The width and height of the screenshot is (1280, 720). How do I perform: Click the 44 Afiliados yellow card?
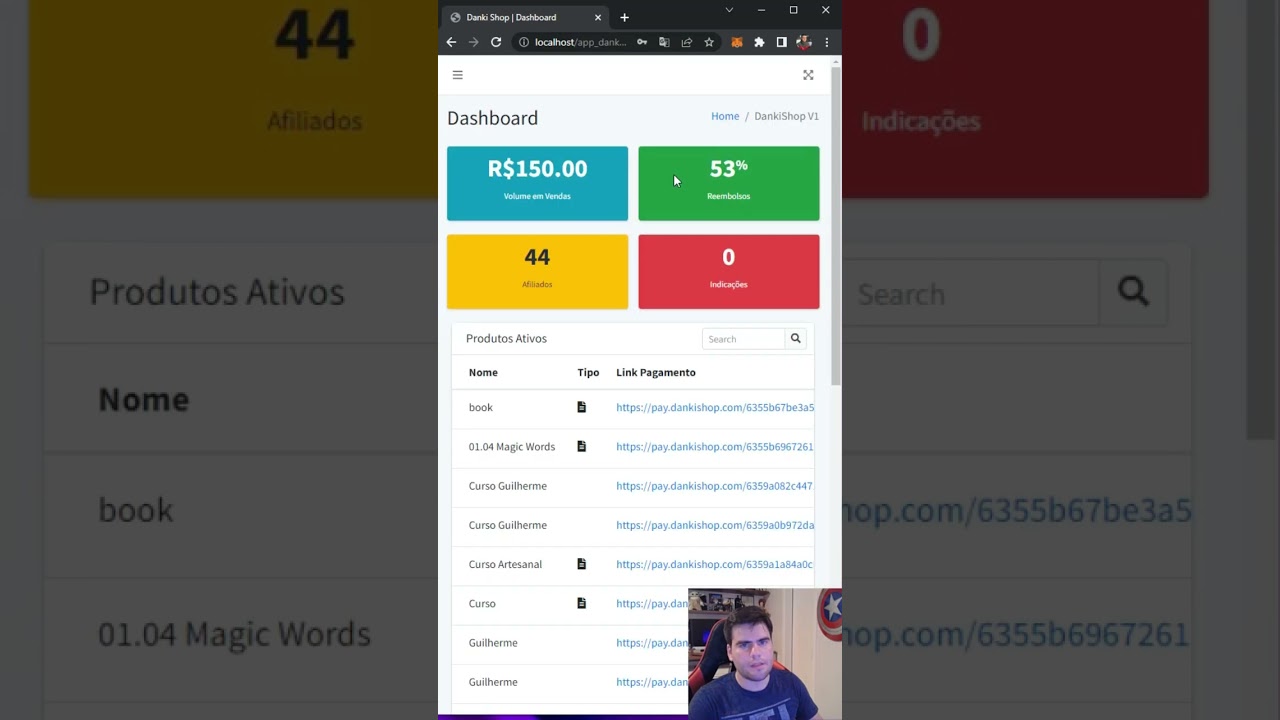(x=537, y=272)
